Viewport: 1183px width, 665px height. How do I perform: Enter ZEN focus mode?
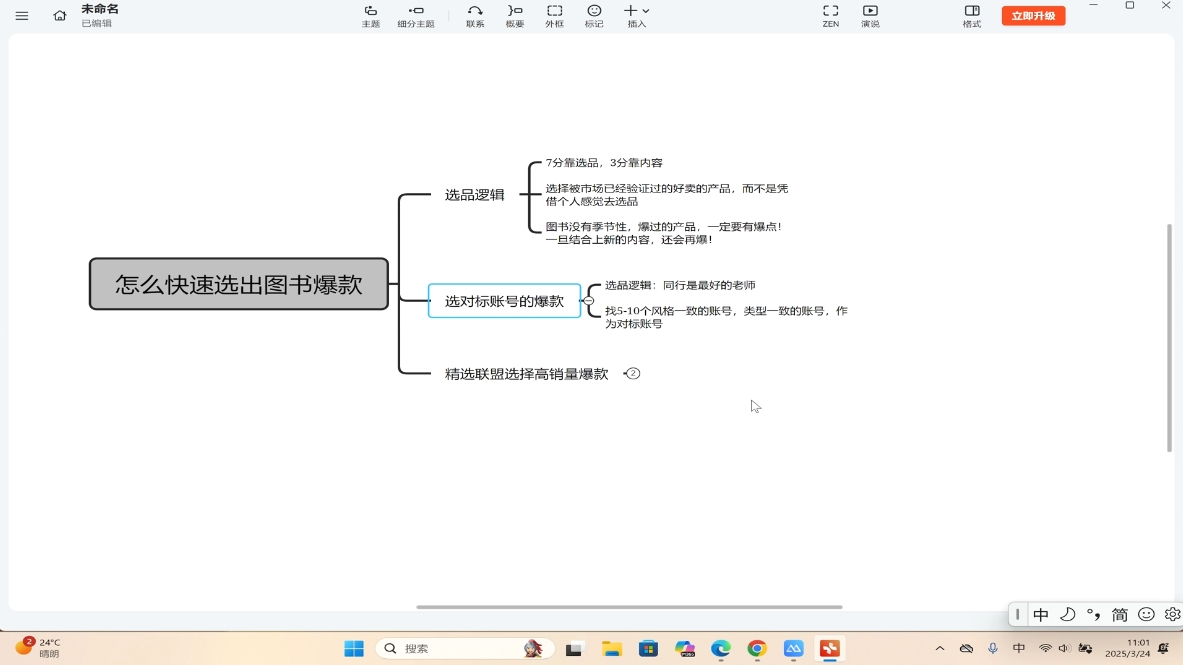pyautogui.click(x=830, y=15)
